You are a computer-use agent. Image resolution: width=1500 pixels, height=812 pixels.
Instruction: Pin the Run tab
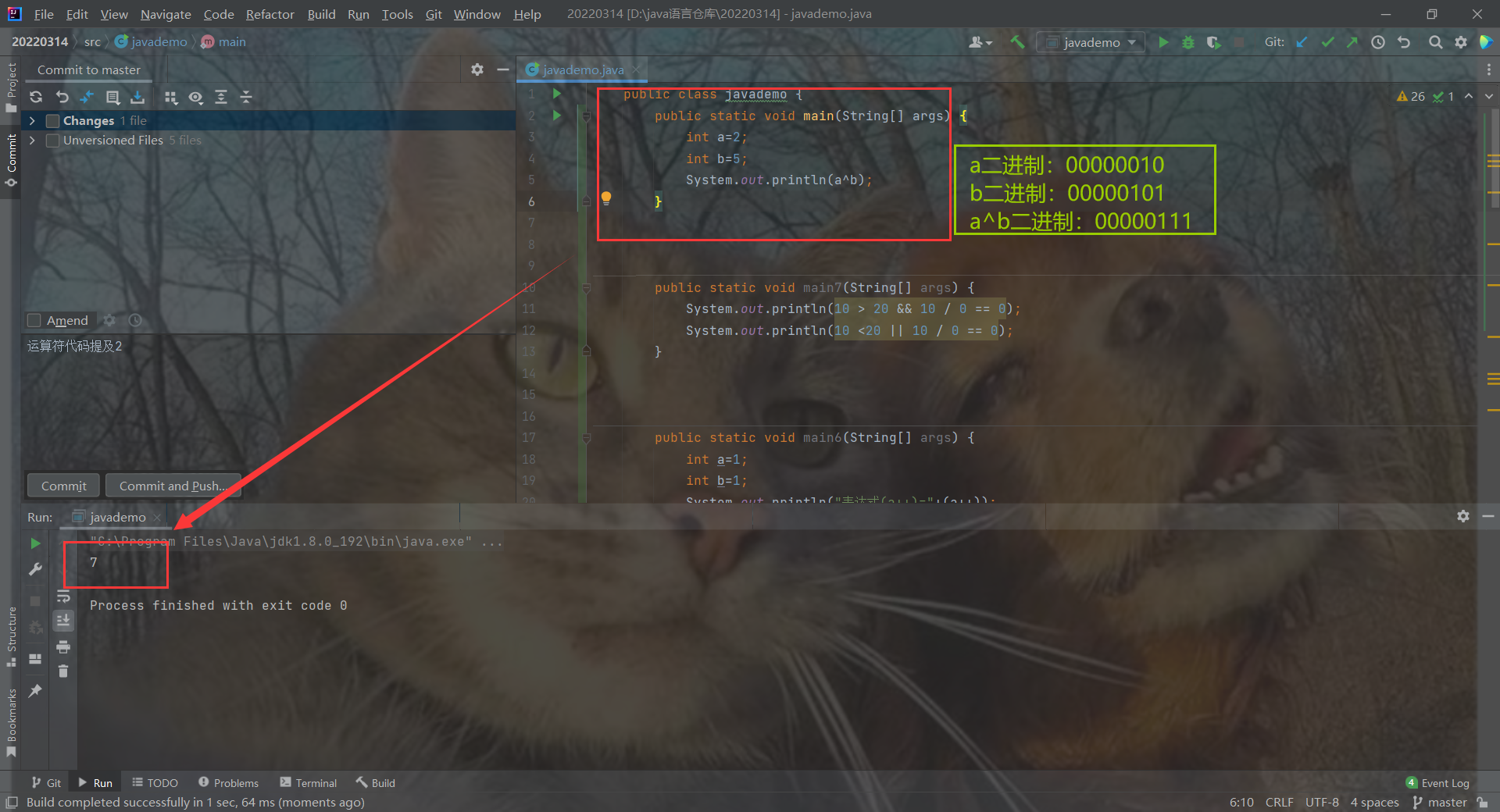click(35, 691)
